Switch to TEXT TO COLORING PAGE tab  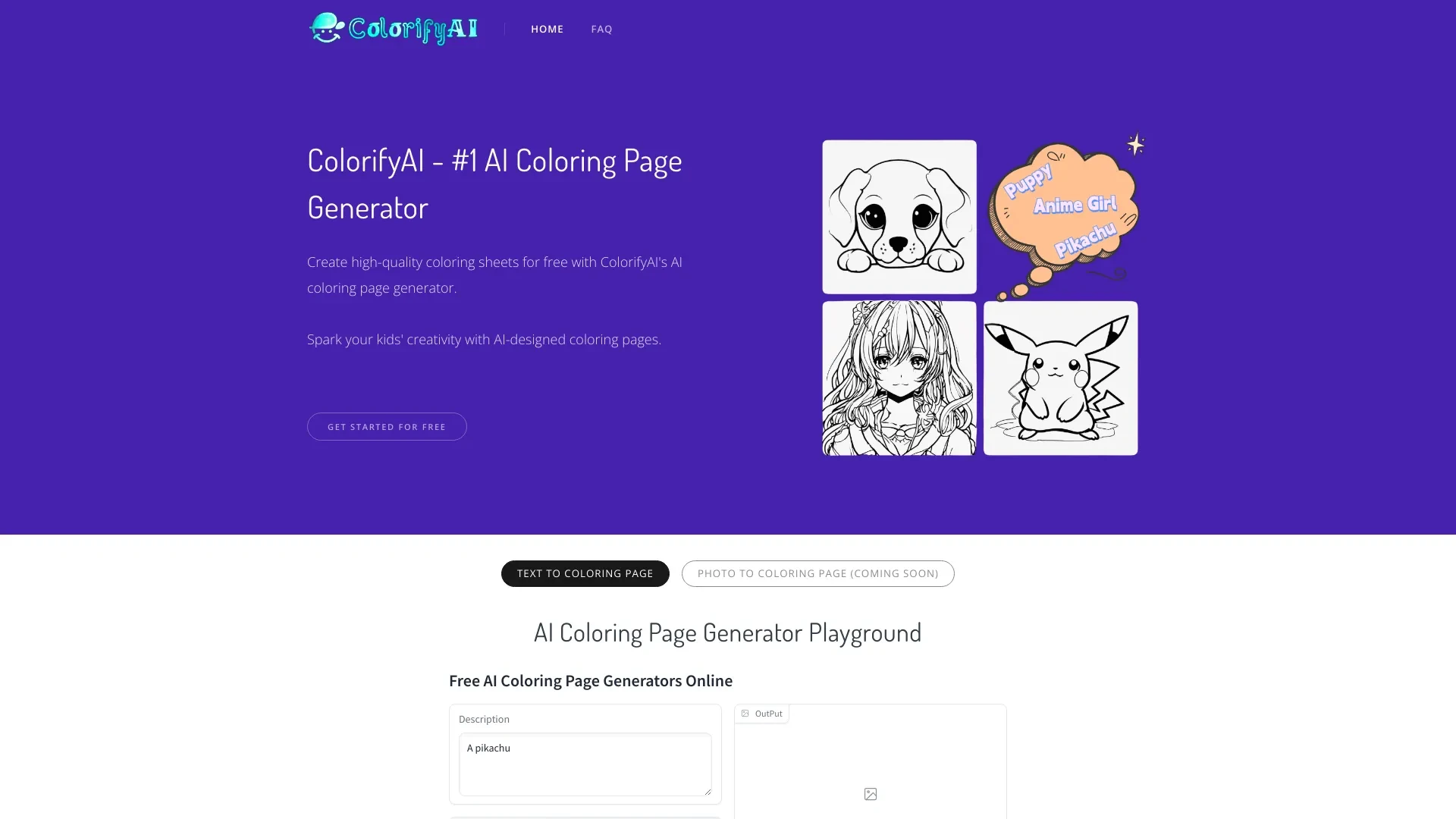[x=585, y=573]
